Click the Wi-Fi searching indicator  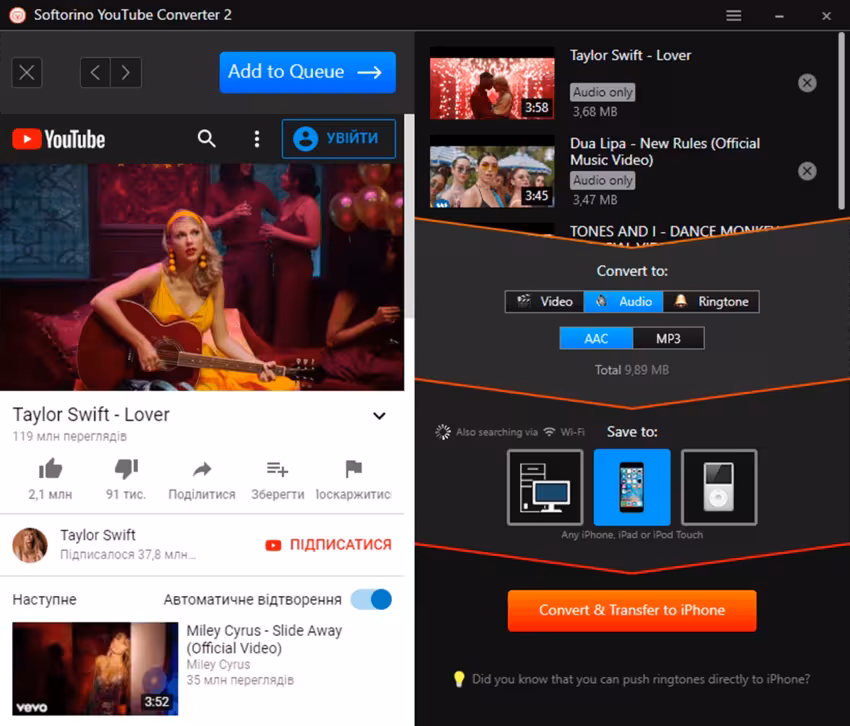pyautogui.click(x=510, y=432)
